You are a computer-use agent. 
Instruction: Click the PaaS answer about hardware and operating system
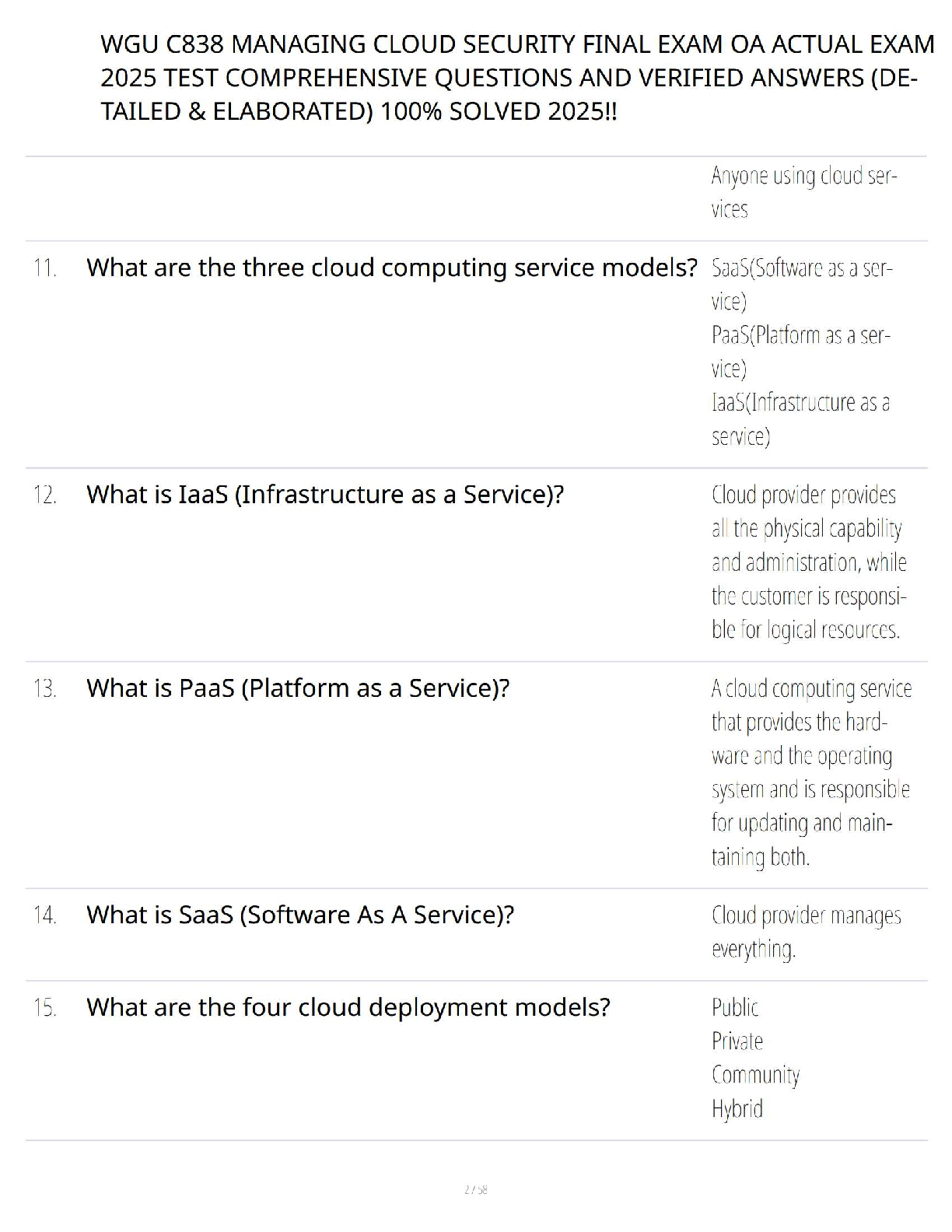click(810, 772)
